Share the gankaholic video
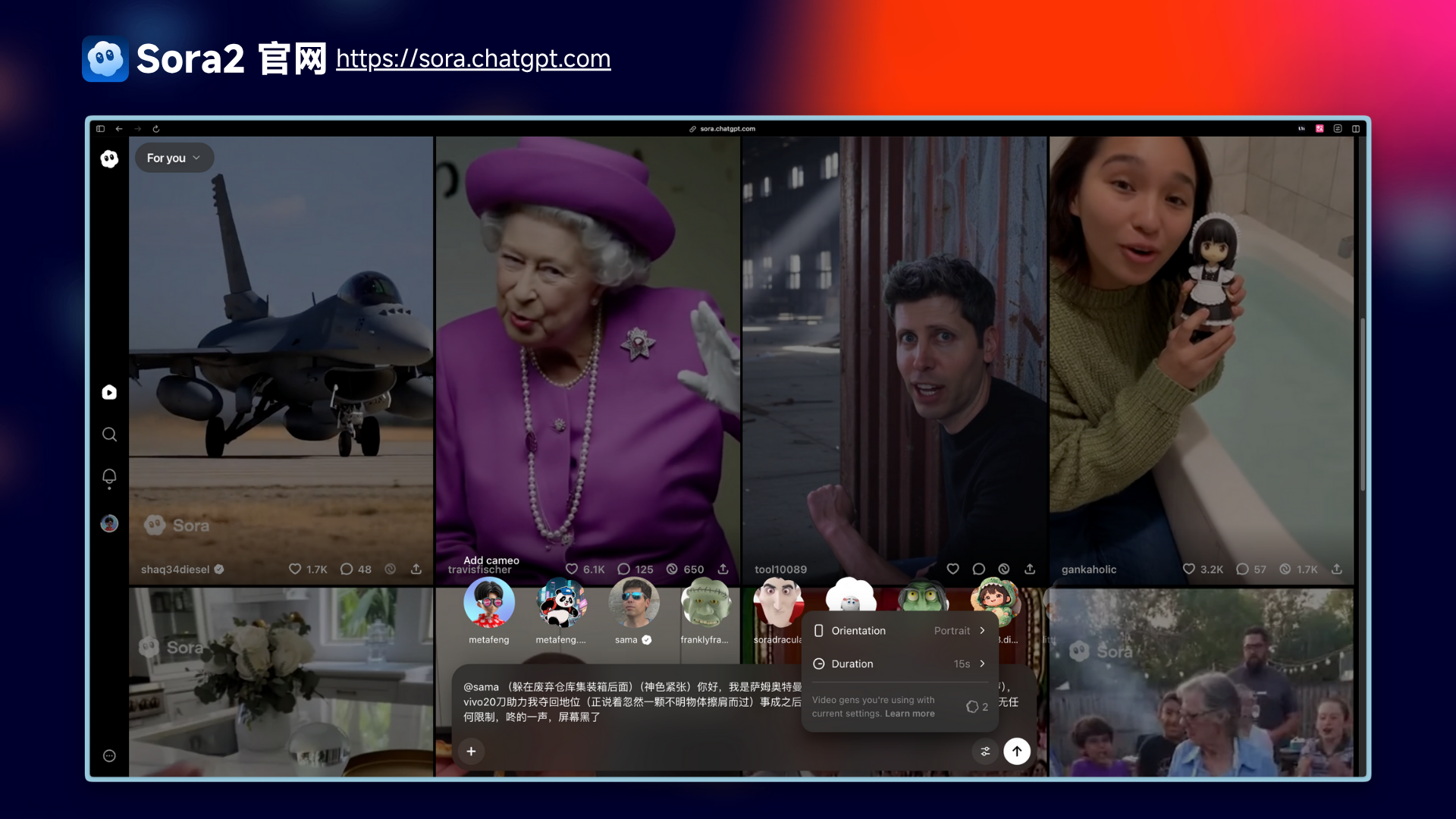Viewport: 1456px width, 819px height. click(x=1337, y=569)
